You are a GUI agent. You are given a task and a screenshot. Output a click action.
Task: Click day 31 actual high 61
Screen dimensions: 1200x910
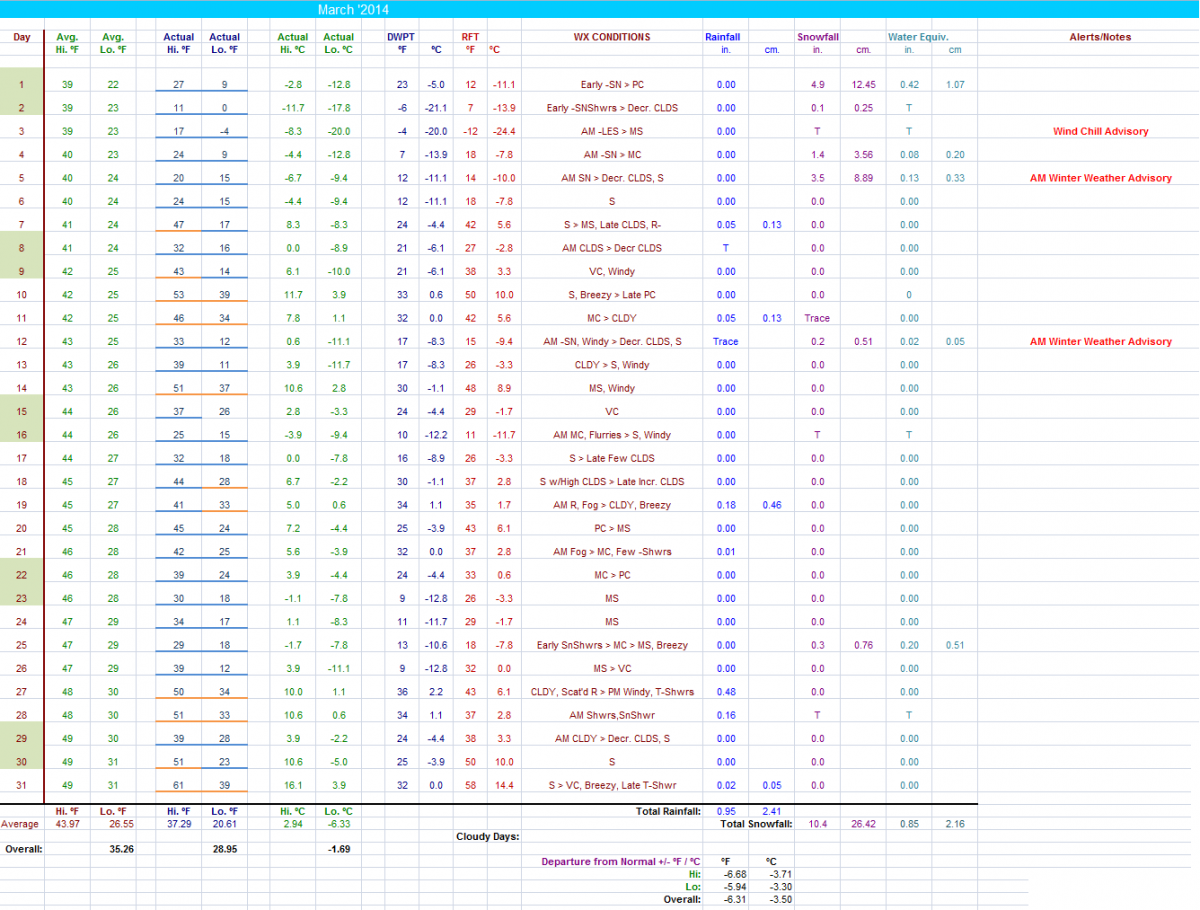click(179, 785)
